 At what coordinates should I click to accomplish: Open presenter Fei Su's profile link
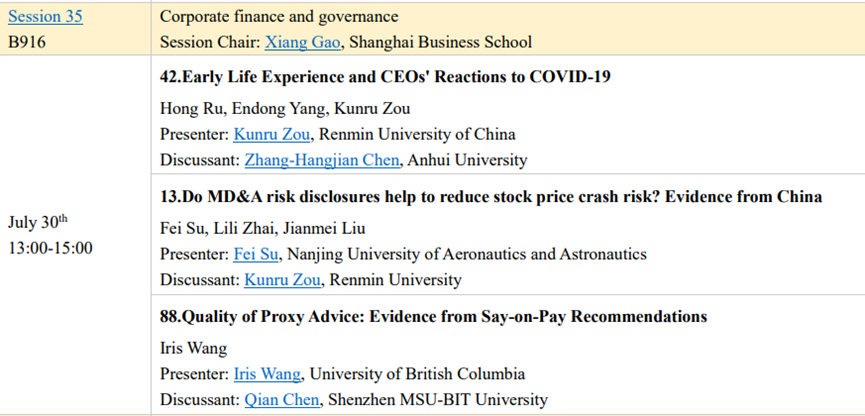256,254
